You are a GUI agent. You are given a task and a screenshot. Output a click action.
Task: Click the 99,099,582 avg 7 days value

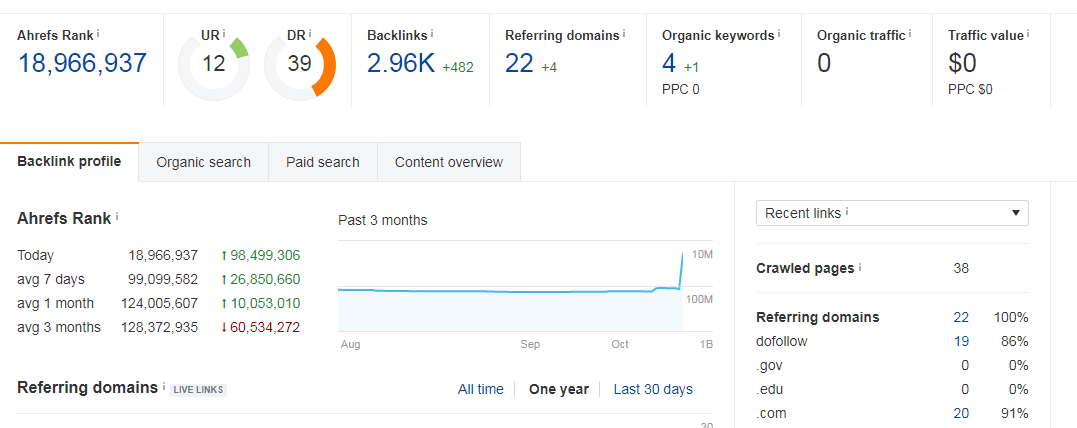pyautogui.click(x=163, y=280)
